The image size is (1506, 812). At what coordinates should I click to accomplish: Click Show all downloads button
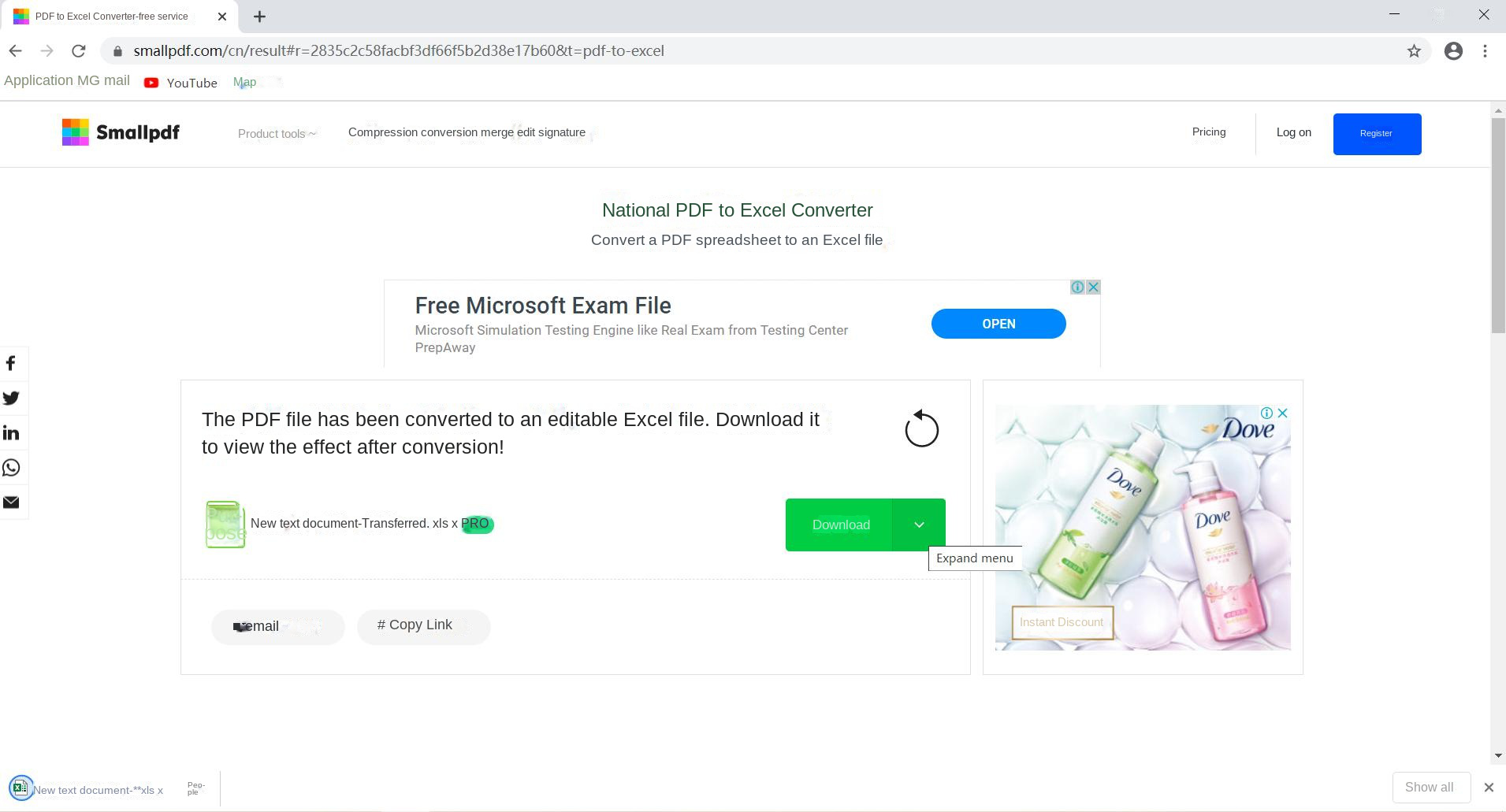click(1431, 787)
